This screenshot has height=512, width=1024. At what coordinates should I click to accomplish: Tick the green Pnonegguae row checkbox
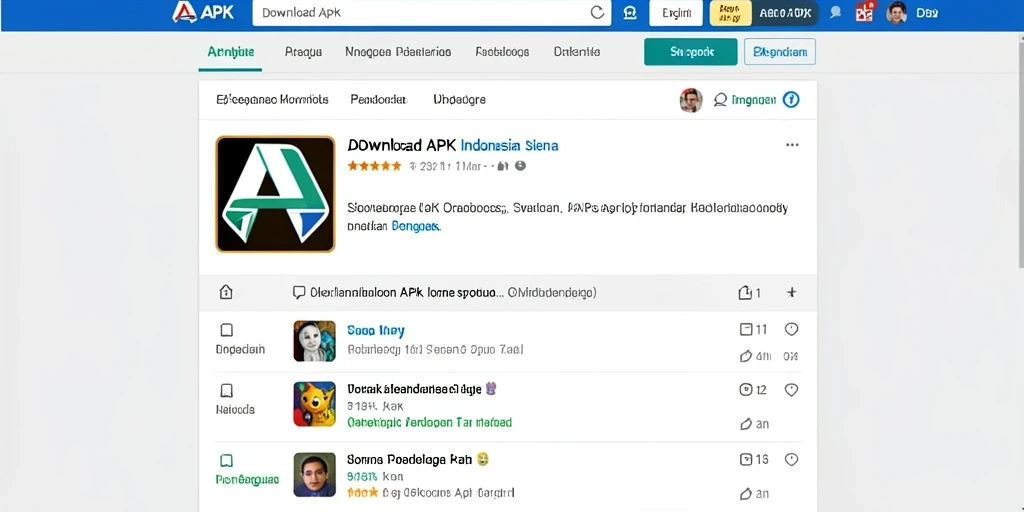pyautogui.click(x=227, y=461)
